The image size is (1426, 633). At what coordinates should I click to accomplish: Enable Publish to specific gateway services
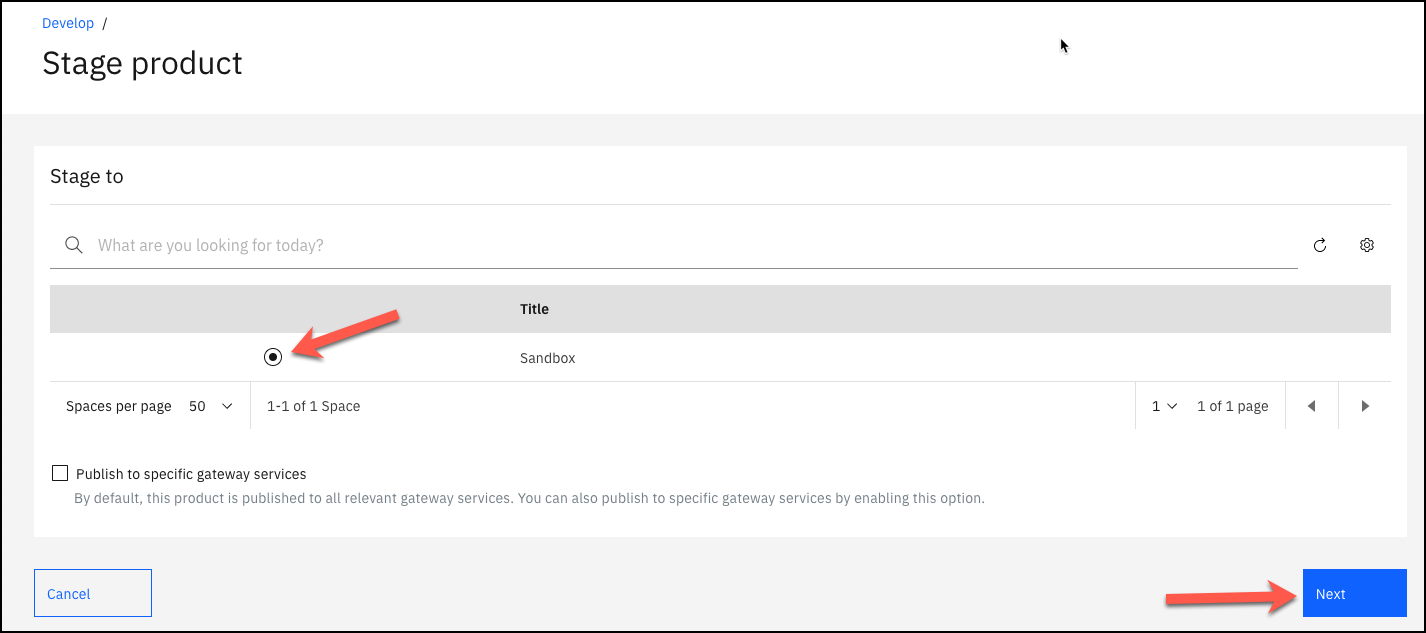click(x=60, y=473)
